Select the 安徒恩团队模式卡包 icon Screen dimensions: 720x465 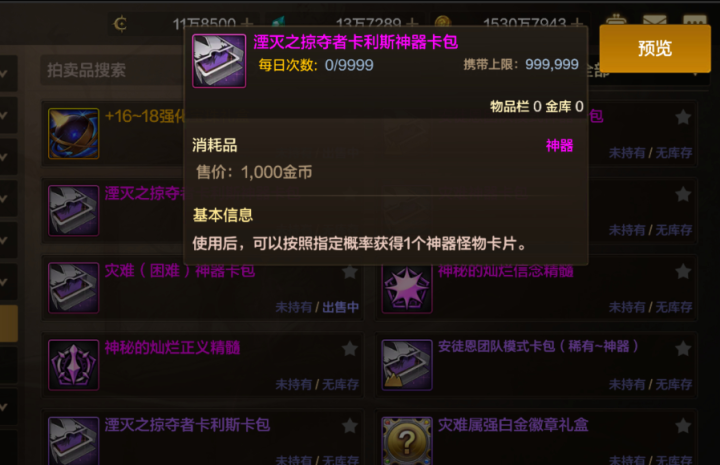coord(407,365)
